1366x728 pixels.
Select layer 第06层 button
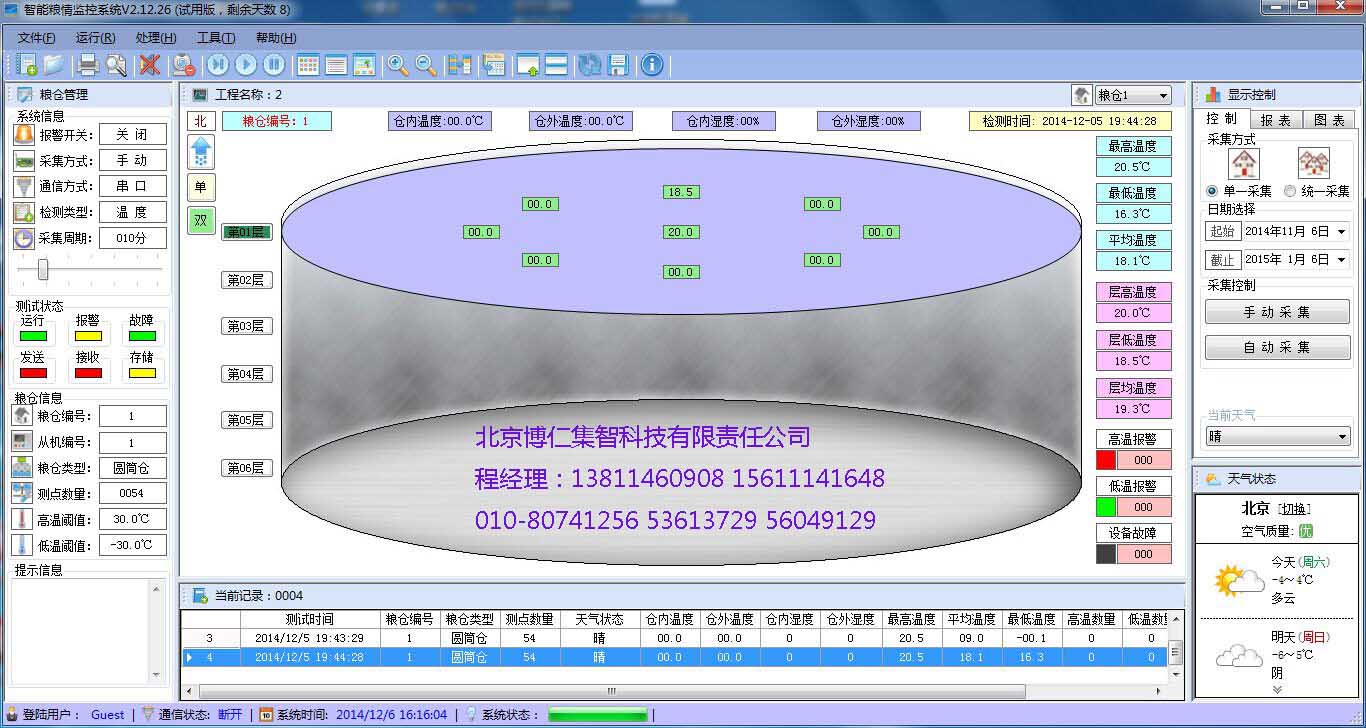247,468
